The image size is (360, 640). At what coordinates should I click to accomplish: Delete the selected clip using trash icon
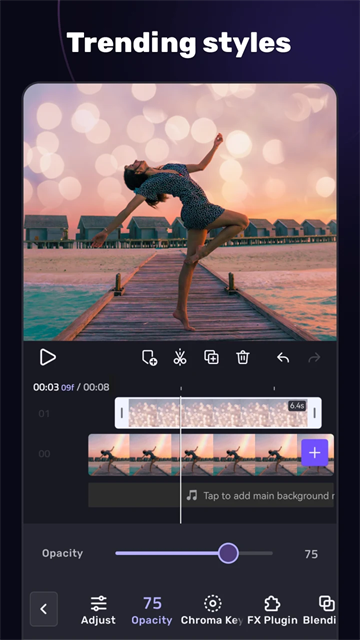(x=242, y=357)
